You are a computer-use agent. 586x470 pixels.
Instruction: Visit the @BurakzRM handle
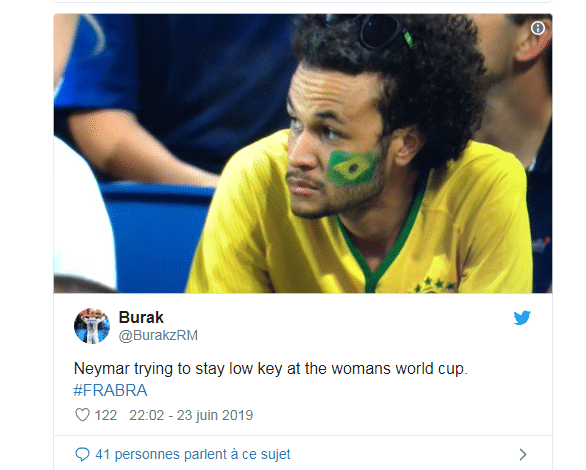[158, 336]
